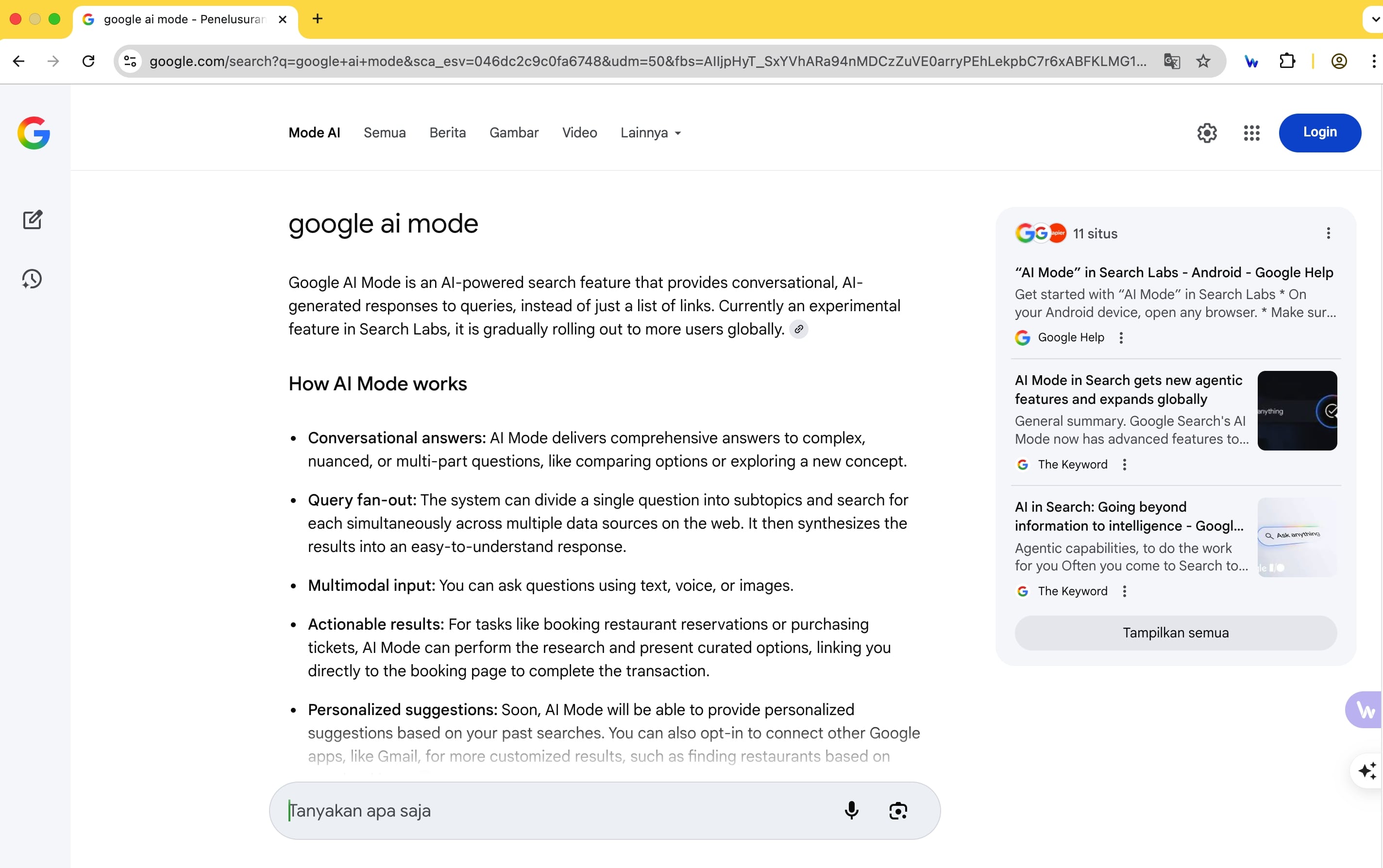Screen dimensions: 1383x868
Task: Click the microphone voice search icon
Action: (x=851, y=810)
